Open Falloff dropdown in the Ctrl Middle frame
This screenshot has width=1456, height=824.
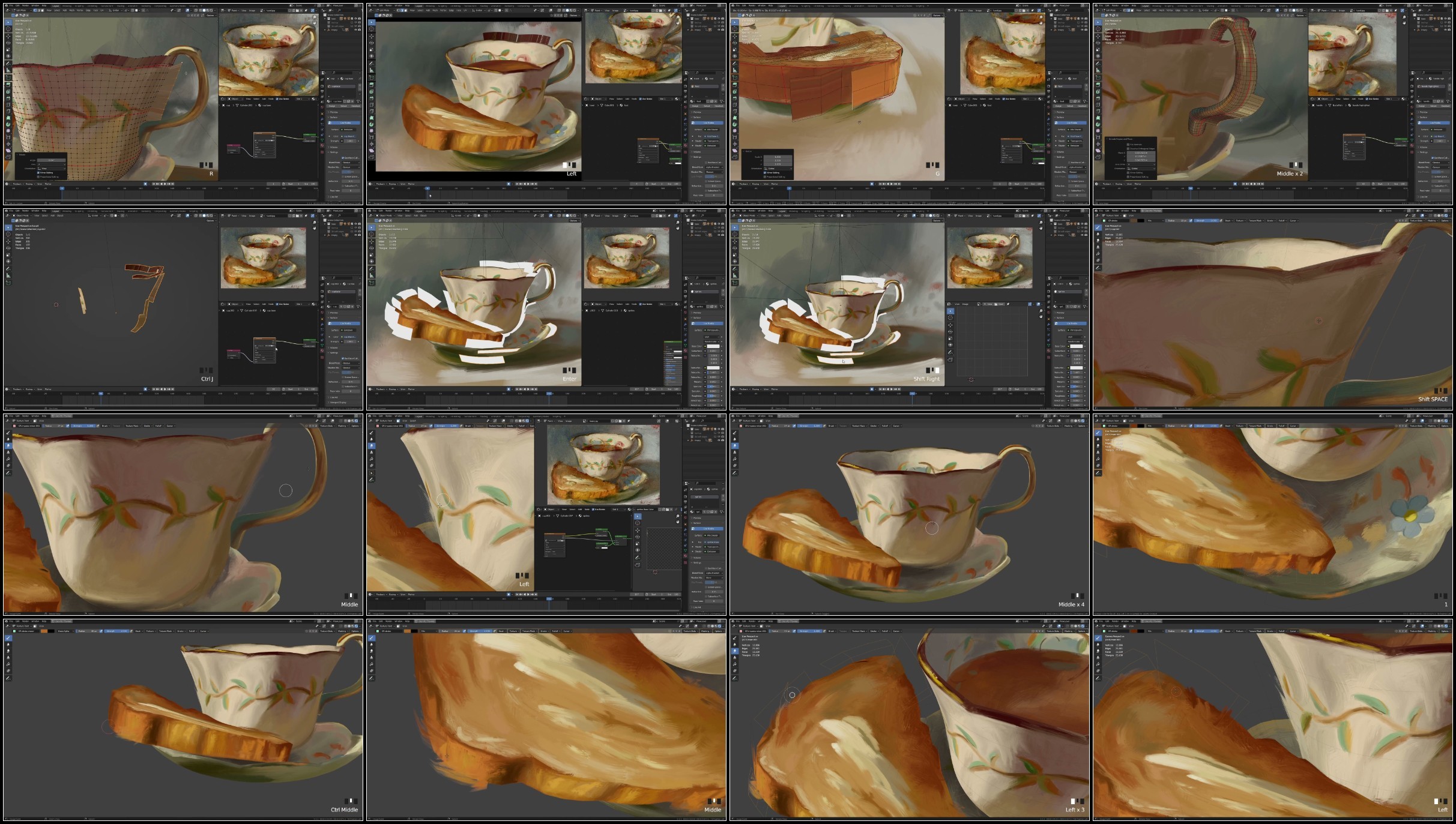tap(193, 631)
